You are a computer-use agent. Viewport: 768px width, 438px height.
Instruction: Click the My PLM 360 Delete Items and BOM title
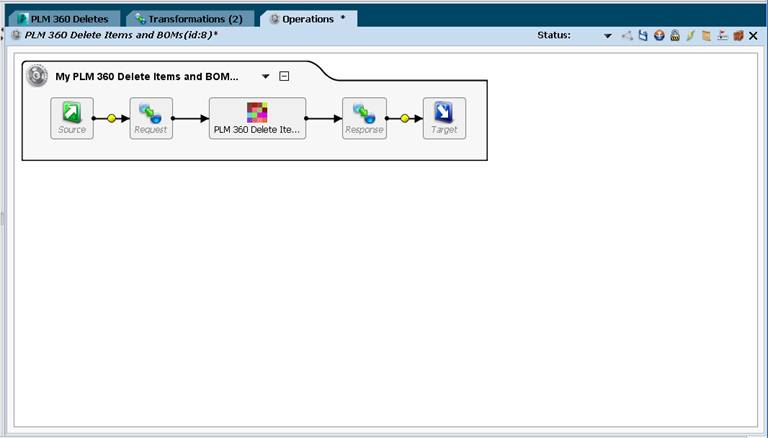click(147, 76)
